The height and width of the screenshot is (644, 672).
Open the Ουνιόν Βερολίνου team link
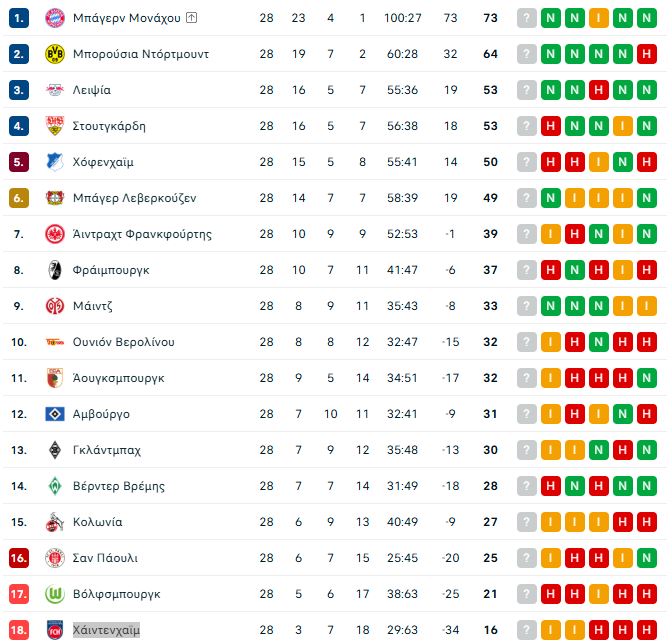point(124,342)
